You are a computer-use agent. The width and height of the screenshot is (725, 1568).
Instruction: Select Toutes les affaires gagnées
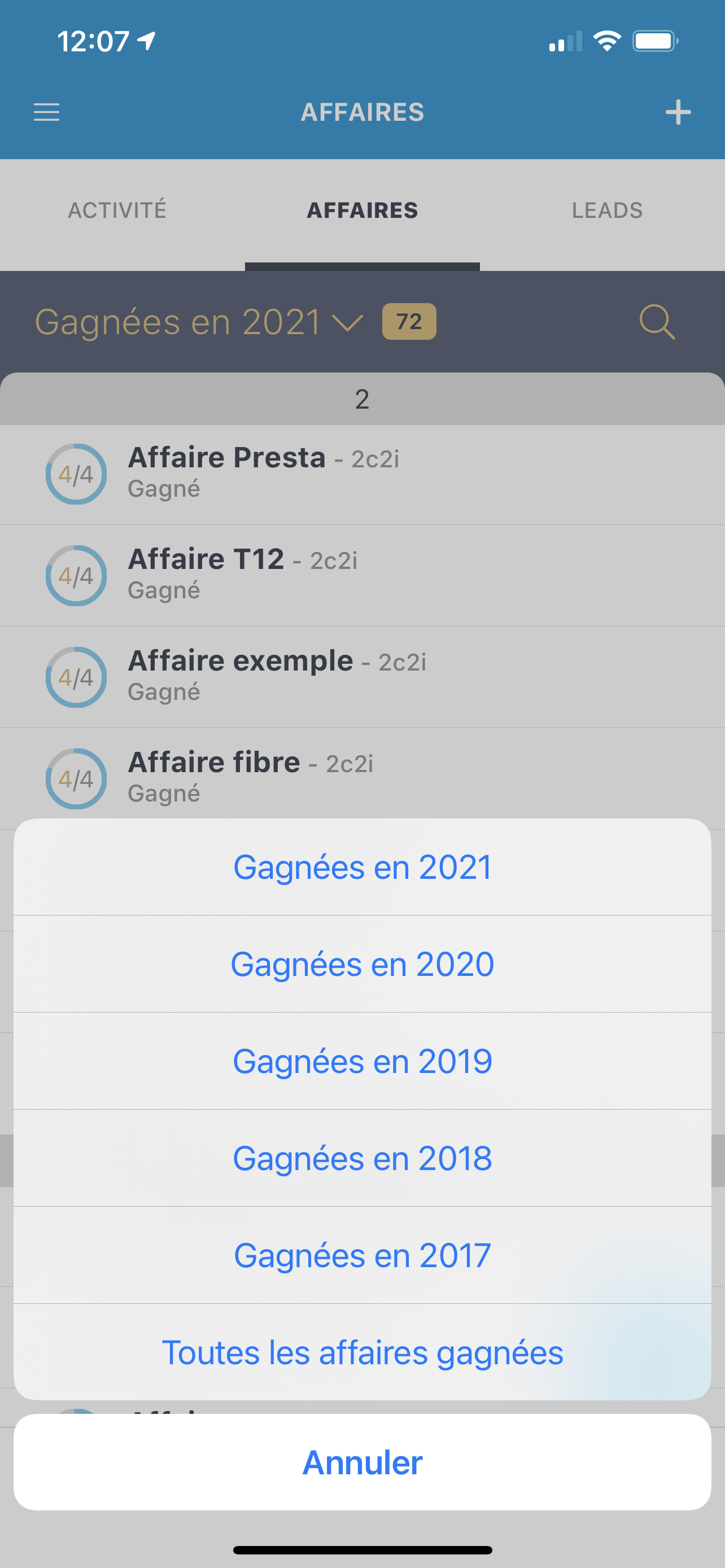362,1352
